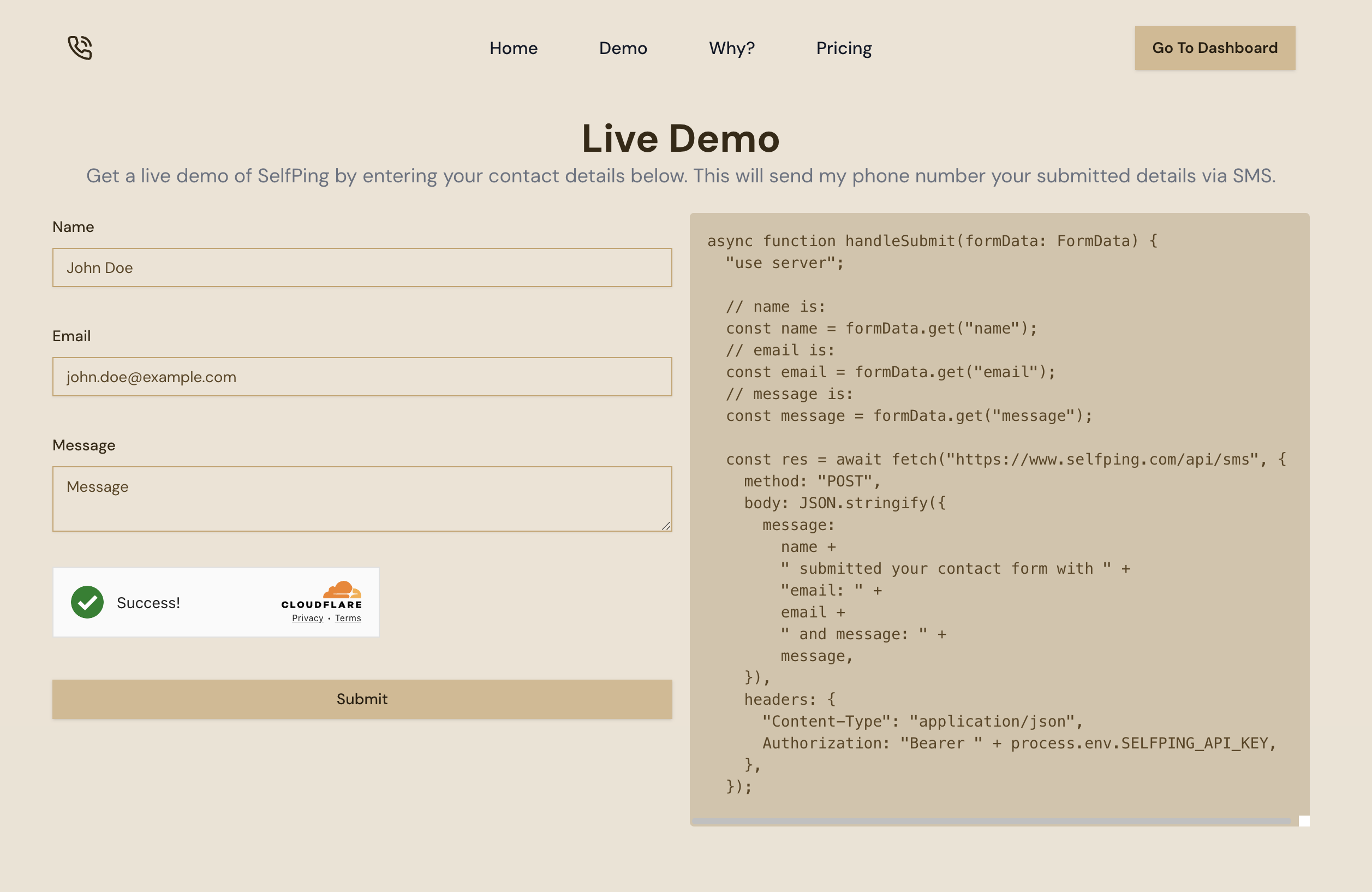Open the Home nav link

click(x=513, y=48)
